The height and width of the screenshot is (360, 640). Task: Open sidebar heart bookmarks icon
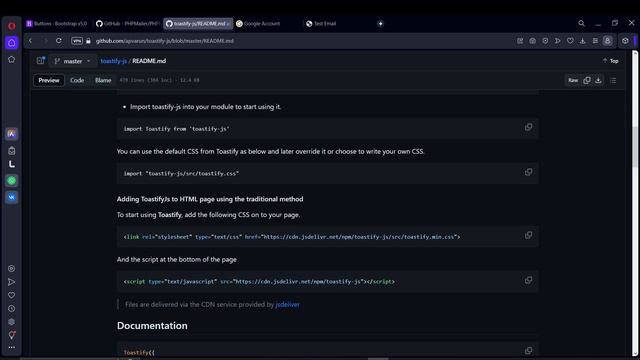11,295
